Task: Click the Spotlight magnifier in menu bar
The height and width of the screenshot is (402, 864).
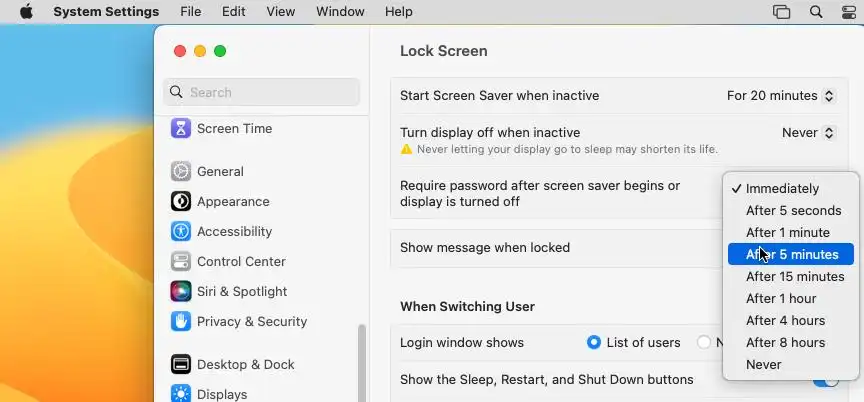Action: coord(816,12)
